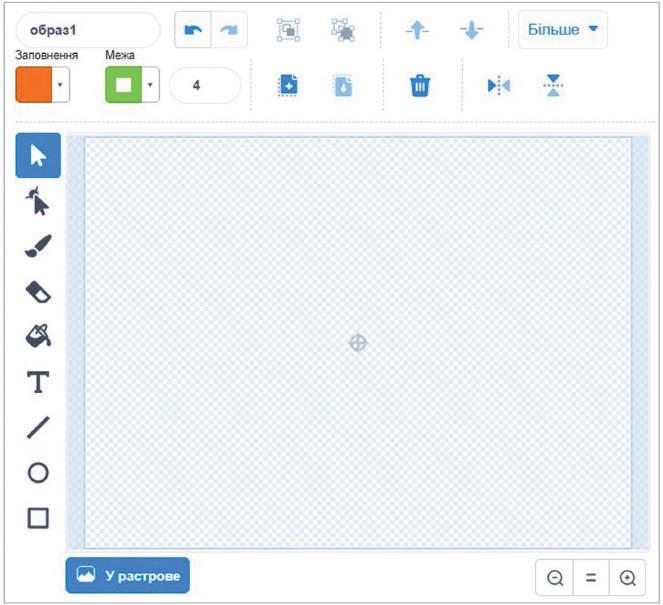Click the Group objects icon
663x605 pixels.
tap(288, 30)
